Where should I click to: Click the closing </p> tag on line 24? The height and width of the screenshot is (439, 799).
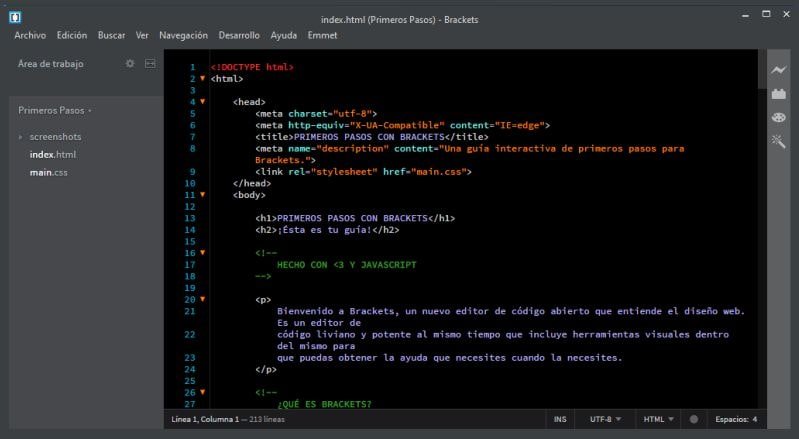coord(266,369)
